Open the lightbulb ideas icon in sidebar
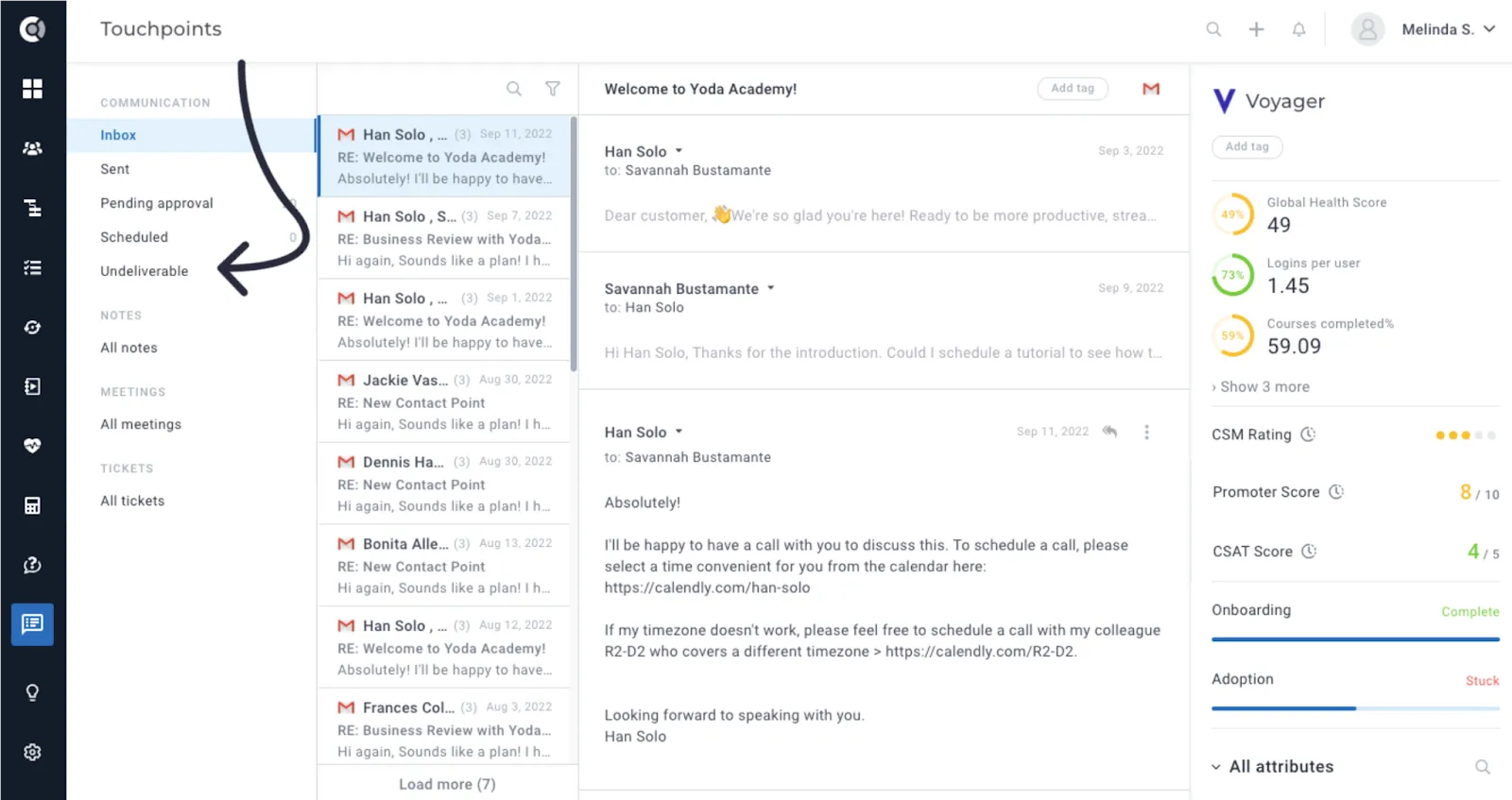This screenshot has width=1512, height=800. pyautogui.click(x=32, y=693)
